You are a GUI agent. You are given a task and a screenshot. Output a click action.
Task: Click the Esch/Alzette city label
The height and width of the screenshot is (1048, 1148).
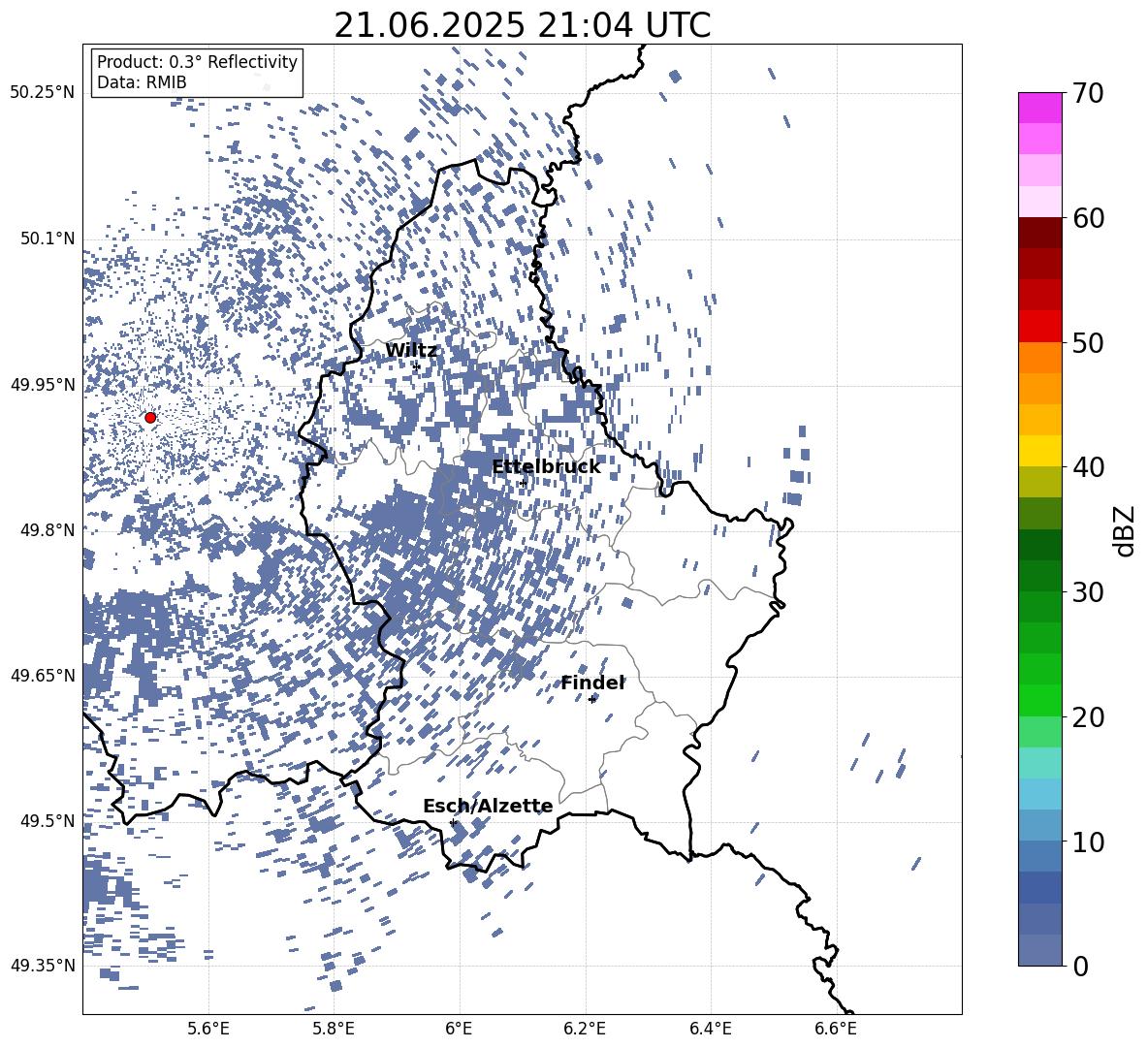[x=488, y=806]
